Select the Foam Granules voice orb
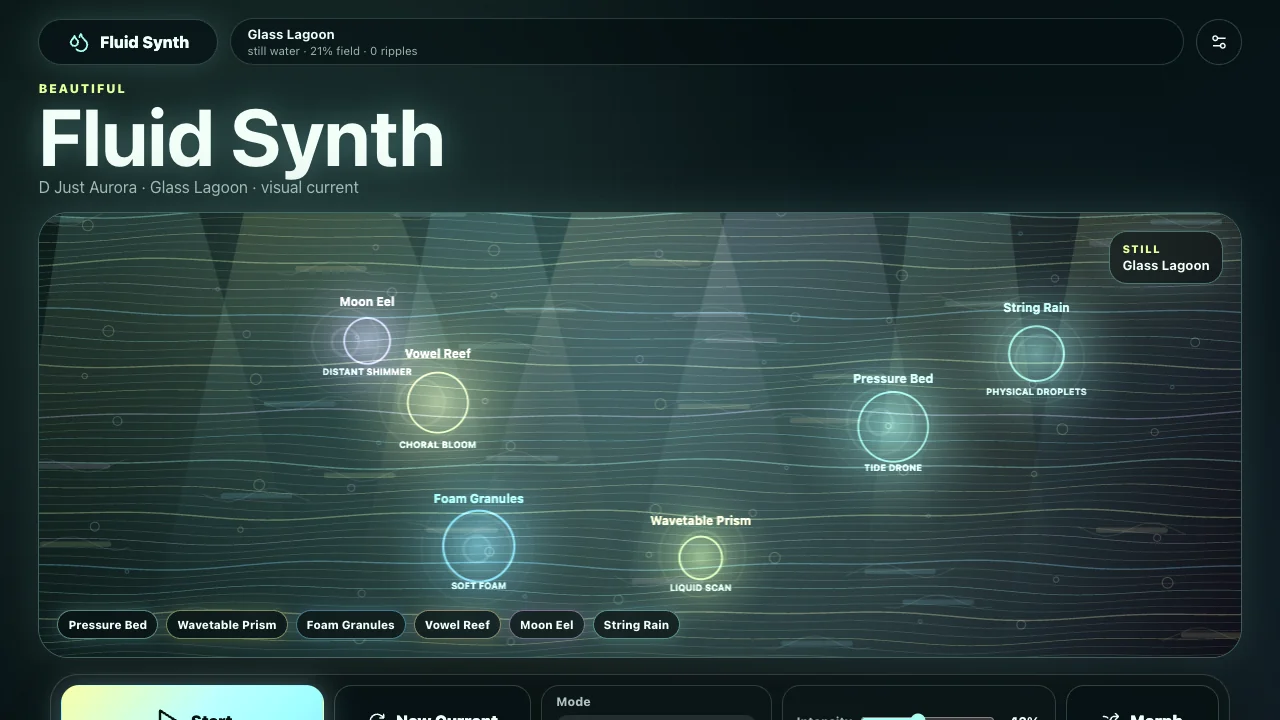The height and width of the screenshot is (720, 1280). 479,546
